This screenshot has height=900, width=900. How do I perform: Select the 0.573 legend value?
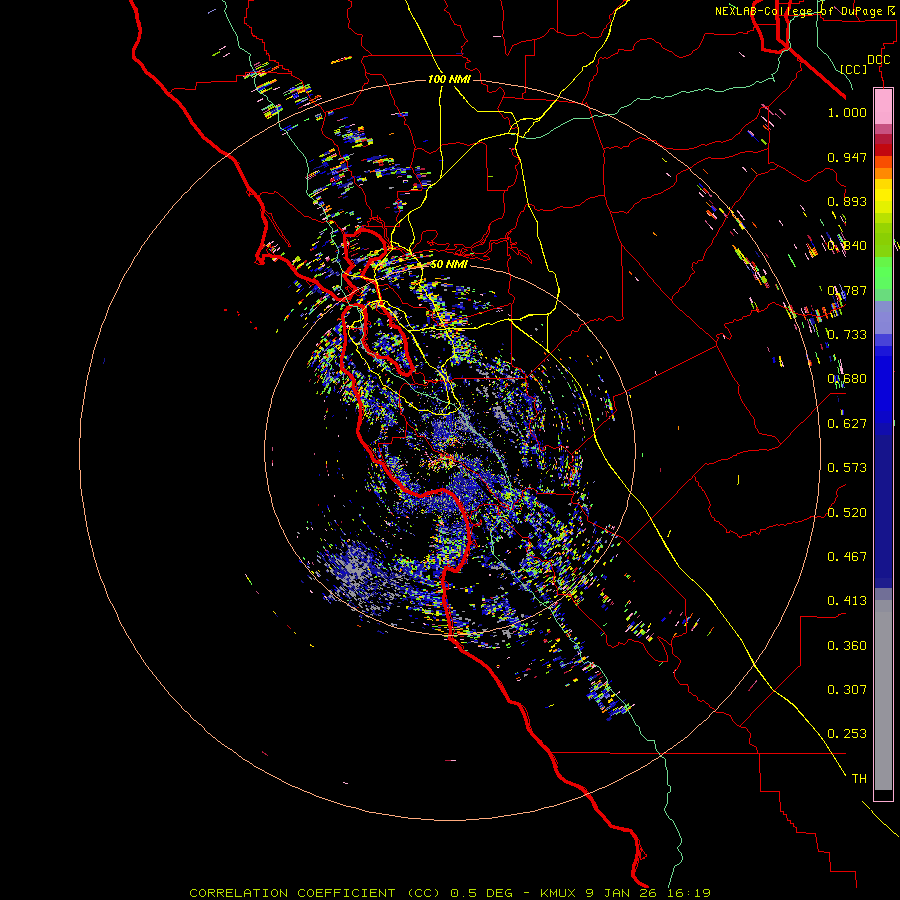[847, 467]
